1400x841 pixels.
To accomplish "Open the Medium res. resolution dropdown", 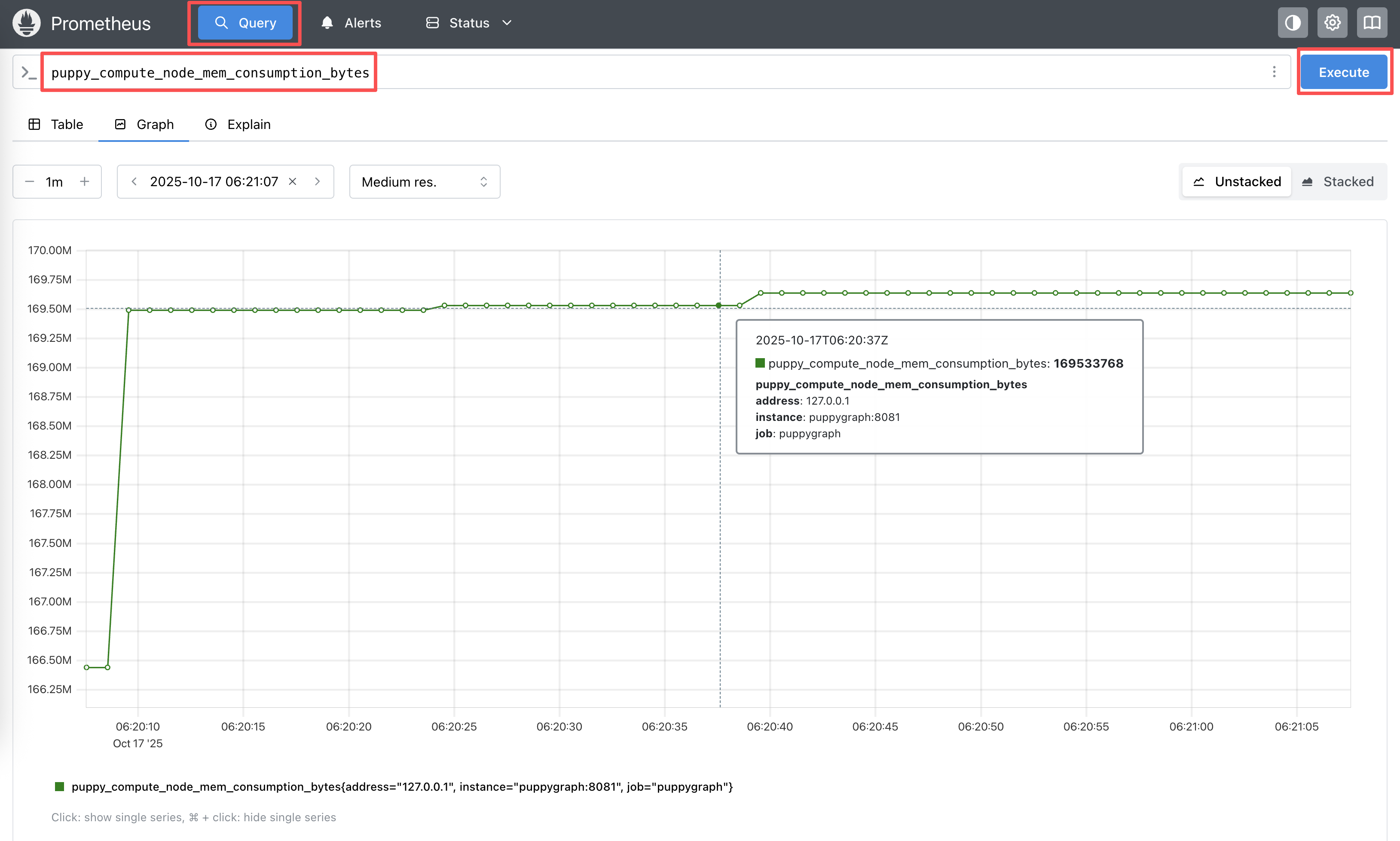I will tap(424, 182).
